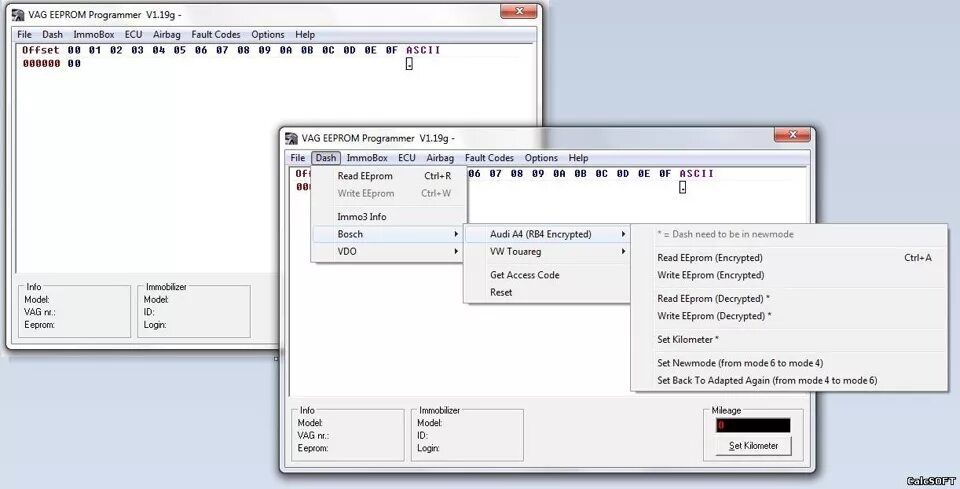Click ASCII column header in front window

[x=697, y=174]
